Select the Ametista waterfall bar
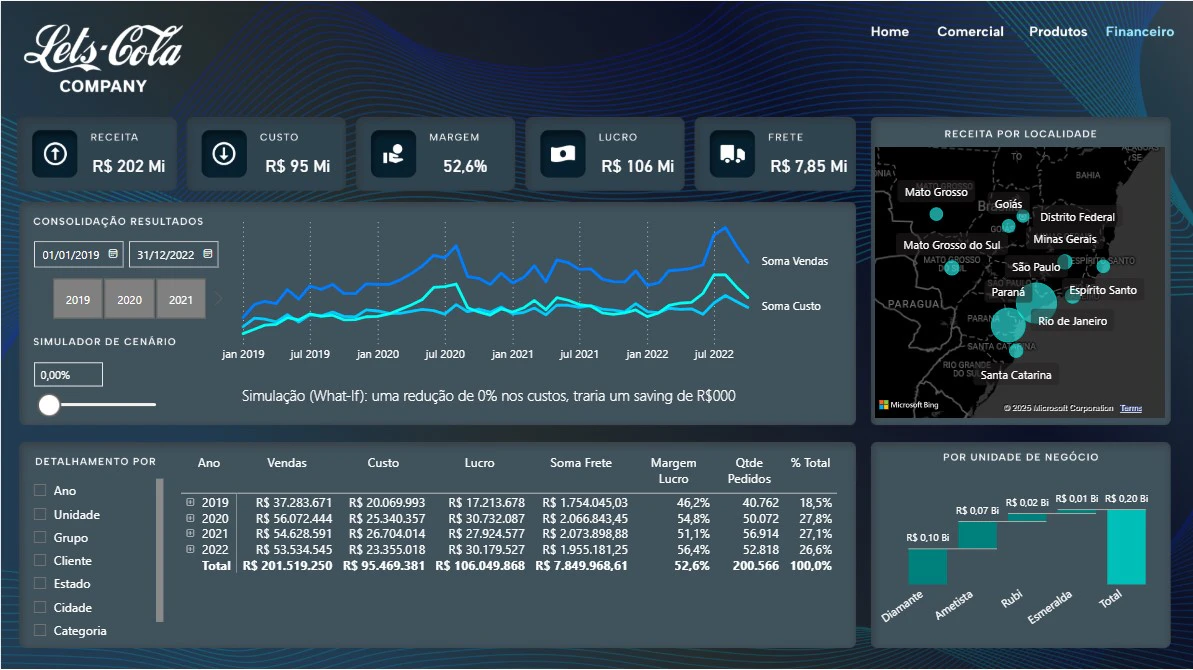This screenshot has width=1193, height=670. 977,535
